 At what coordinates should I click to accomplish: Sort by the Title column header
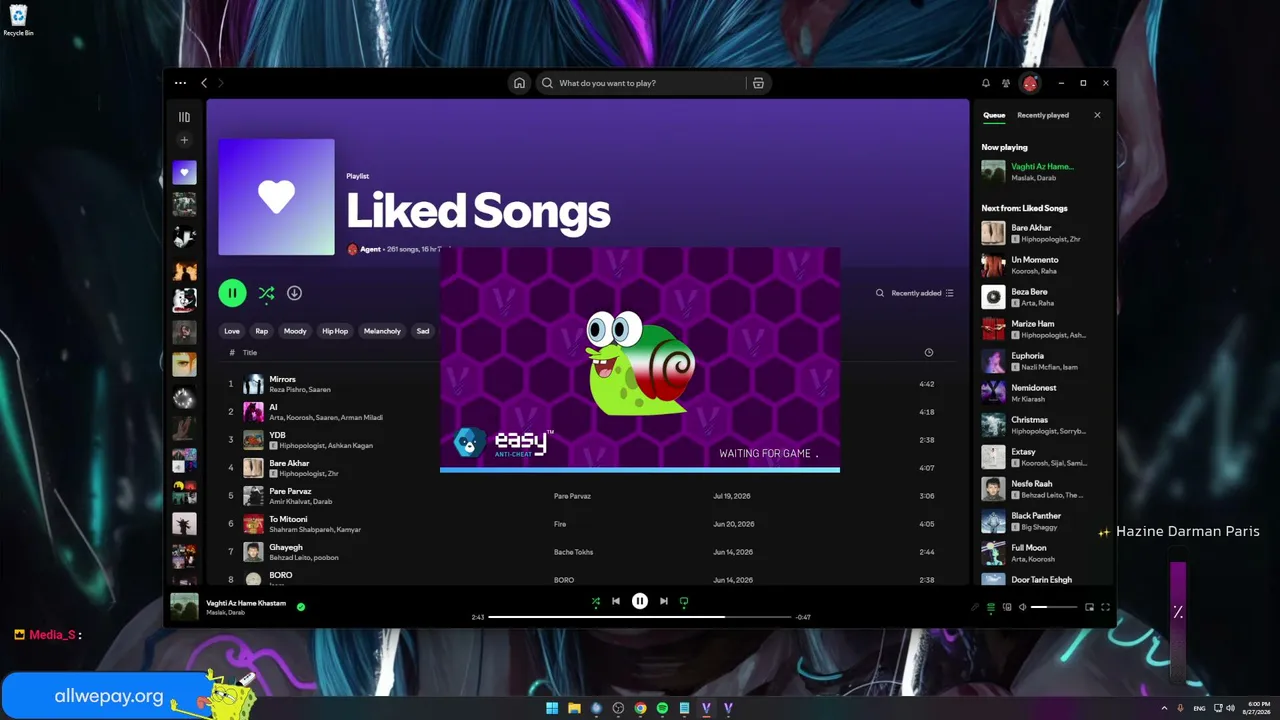[x=250, y=353]
